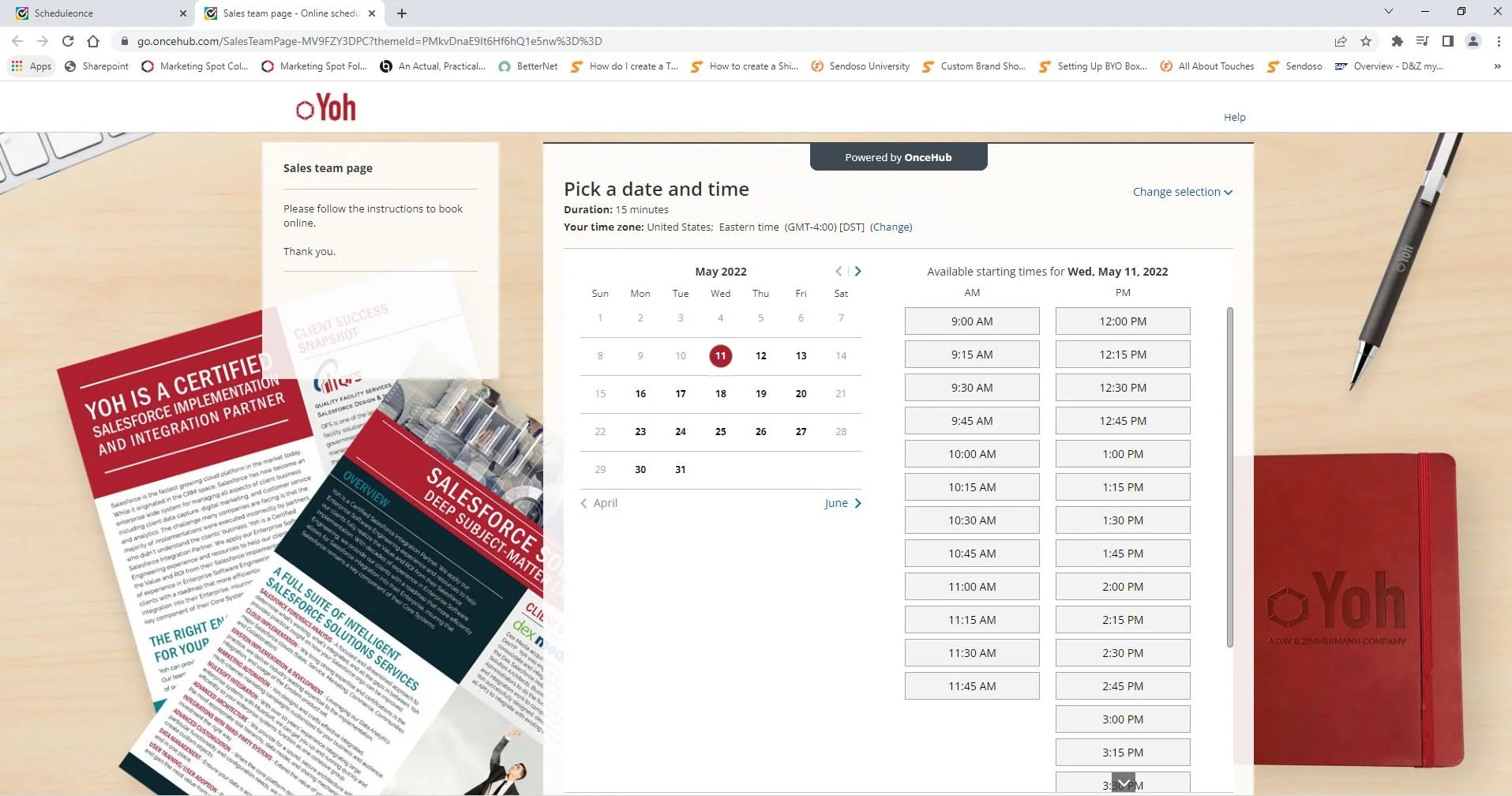The width and height of the screenshot is (1512, 796).
Task: Toggle the browser side panel icon
Action: click(1447, 41)
